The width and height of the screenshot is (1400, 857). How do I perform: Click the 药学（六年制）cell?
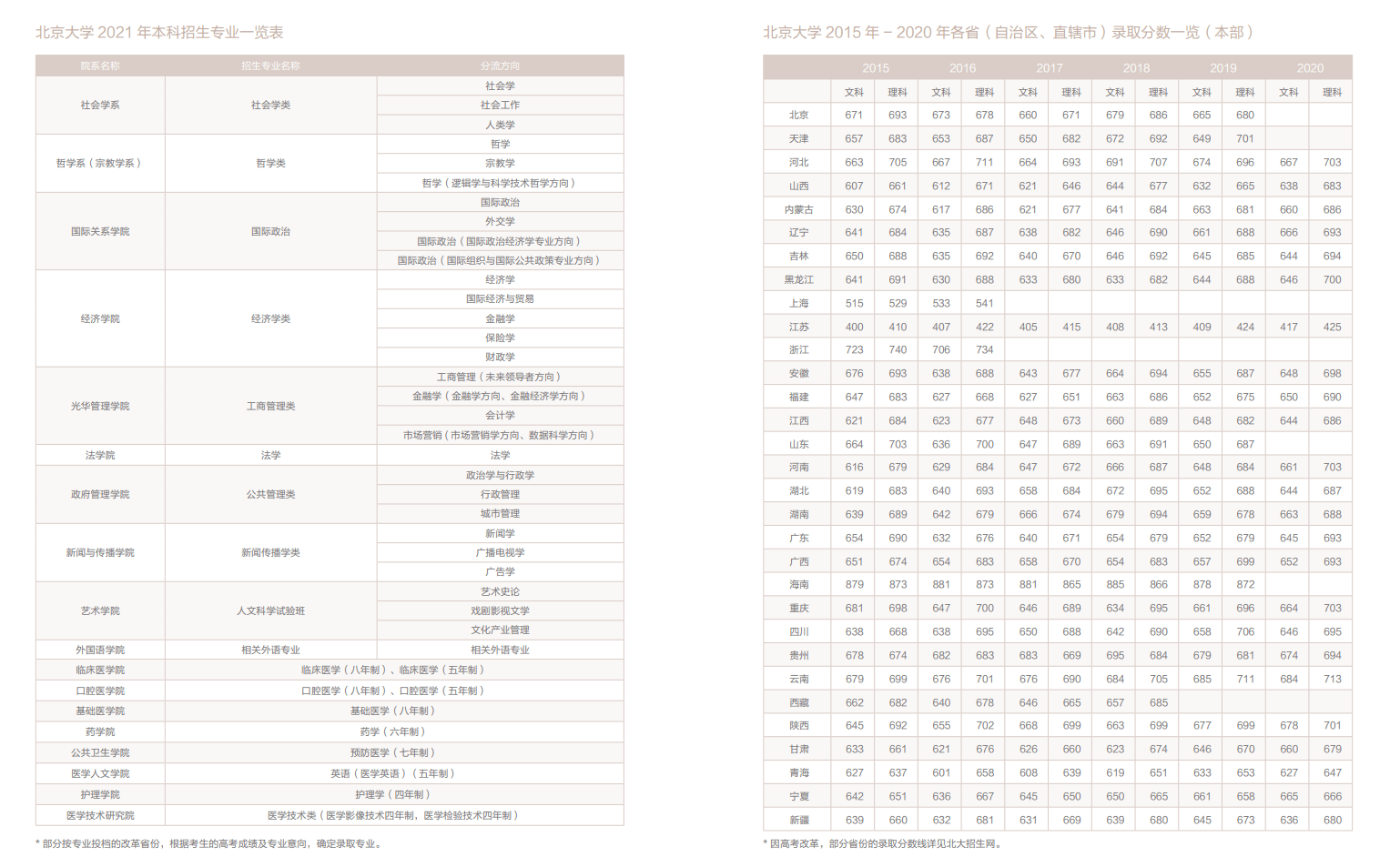coord(394,731)
